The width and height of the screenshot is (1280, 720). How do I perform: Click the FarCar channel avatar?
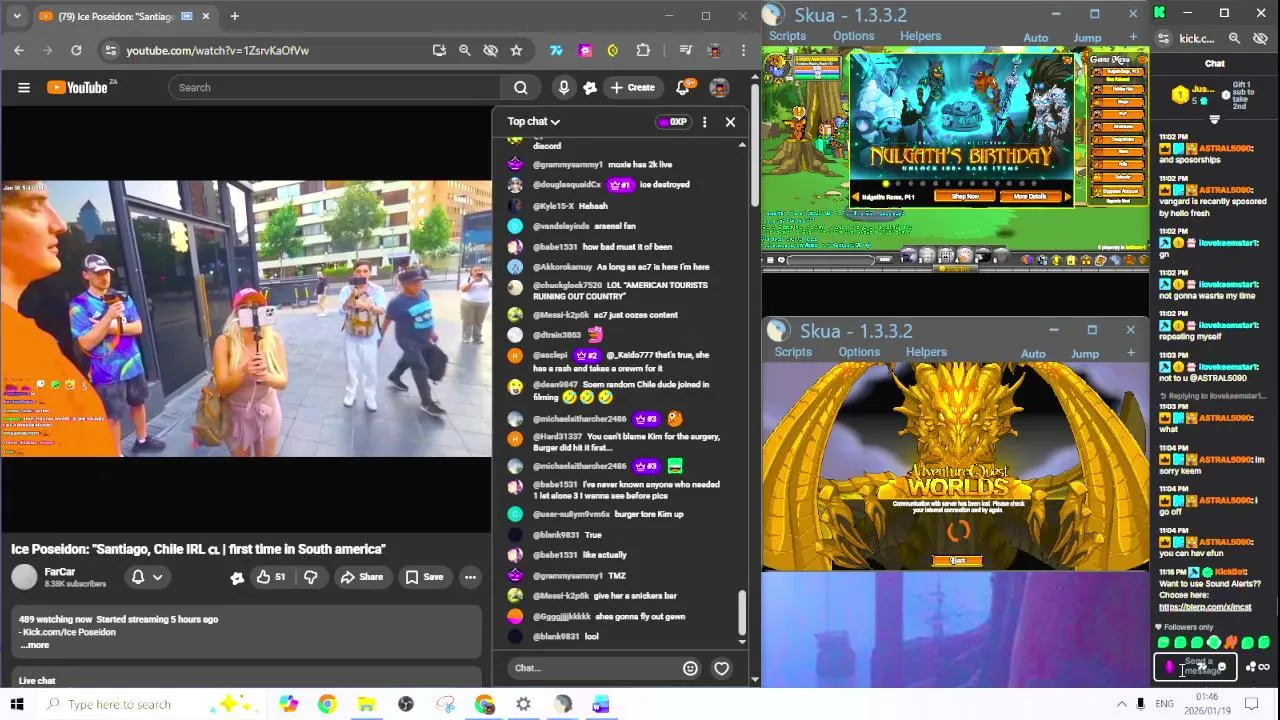click(x=24, y=577)
